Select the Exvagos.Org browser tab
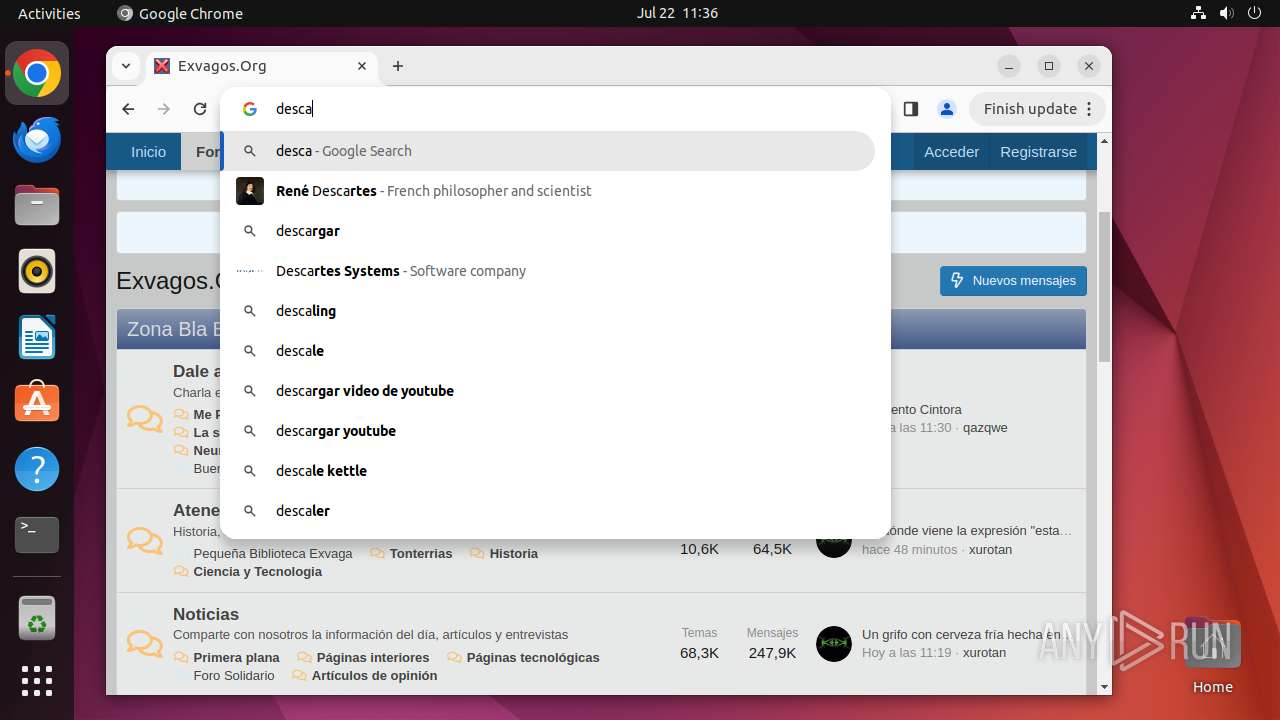The height and width of the screenshot is (720, 1280). point(262,66)
